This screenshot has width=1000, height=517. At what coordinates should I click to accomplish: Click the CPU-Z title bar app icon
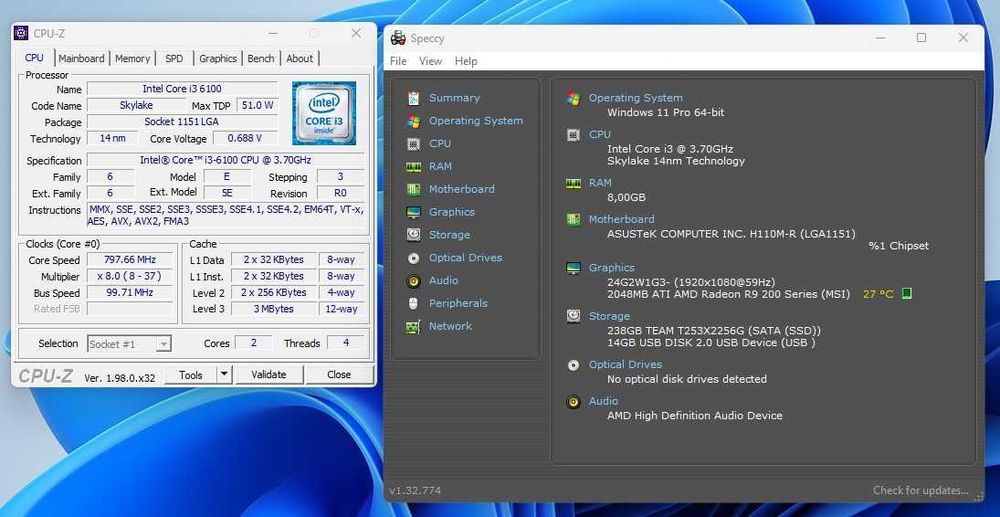(x=21, y=33)
